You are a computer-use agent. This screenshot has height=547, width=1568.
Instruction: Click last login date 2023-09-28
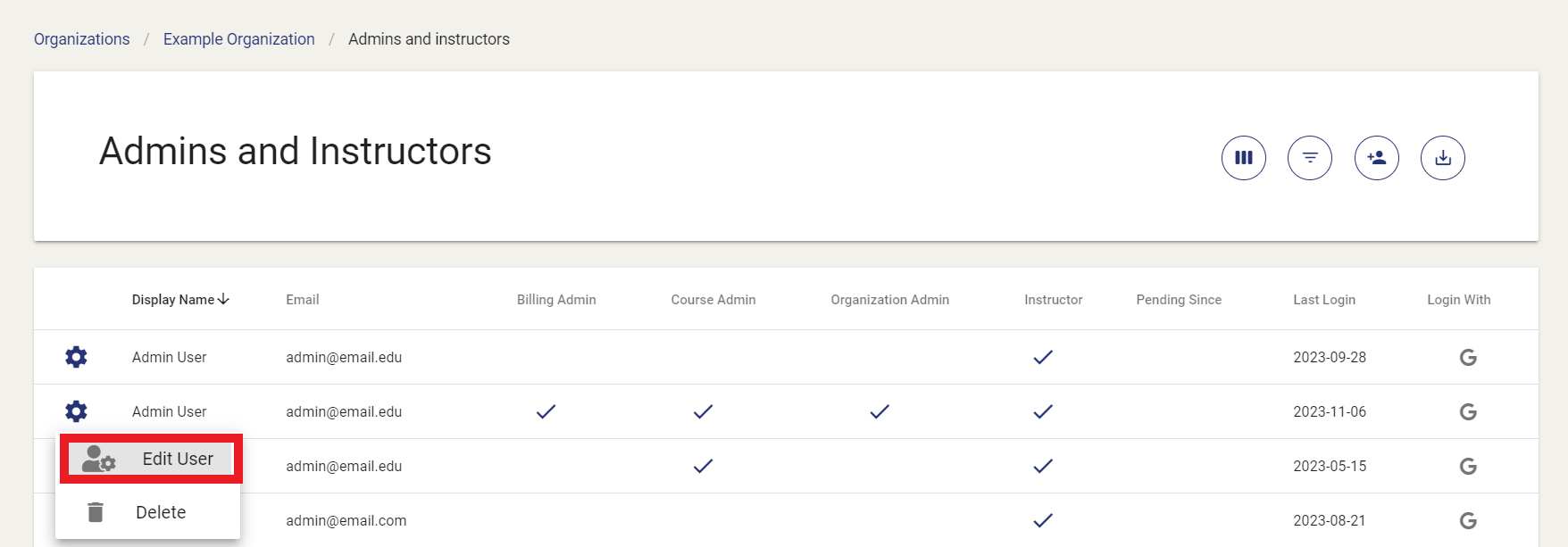pos(1330,357)
